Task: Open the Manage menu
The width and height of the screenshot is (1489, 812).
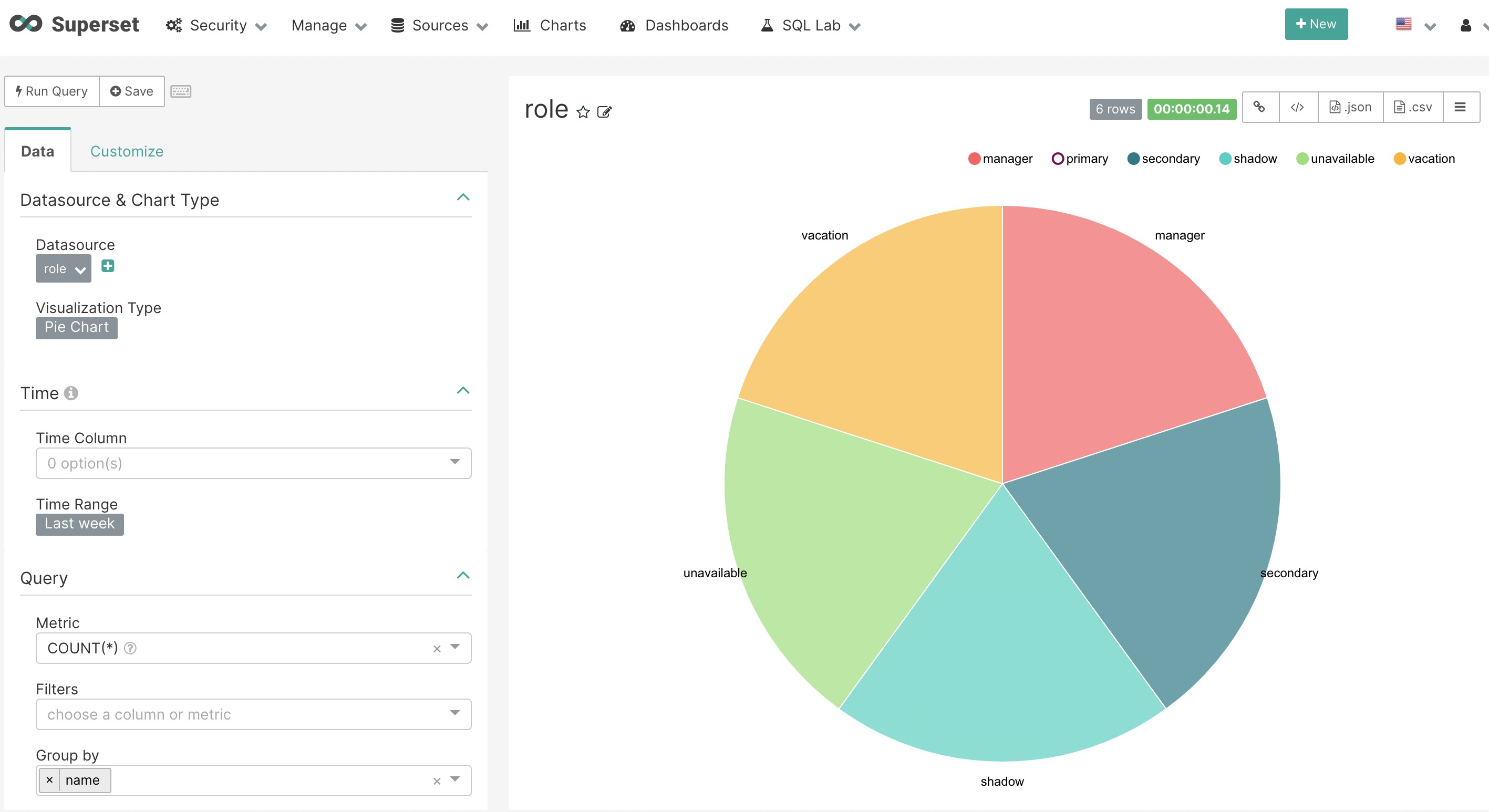Action: (x=329, y=25)
